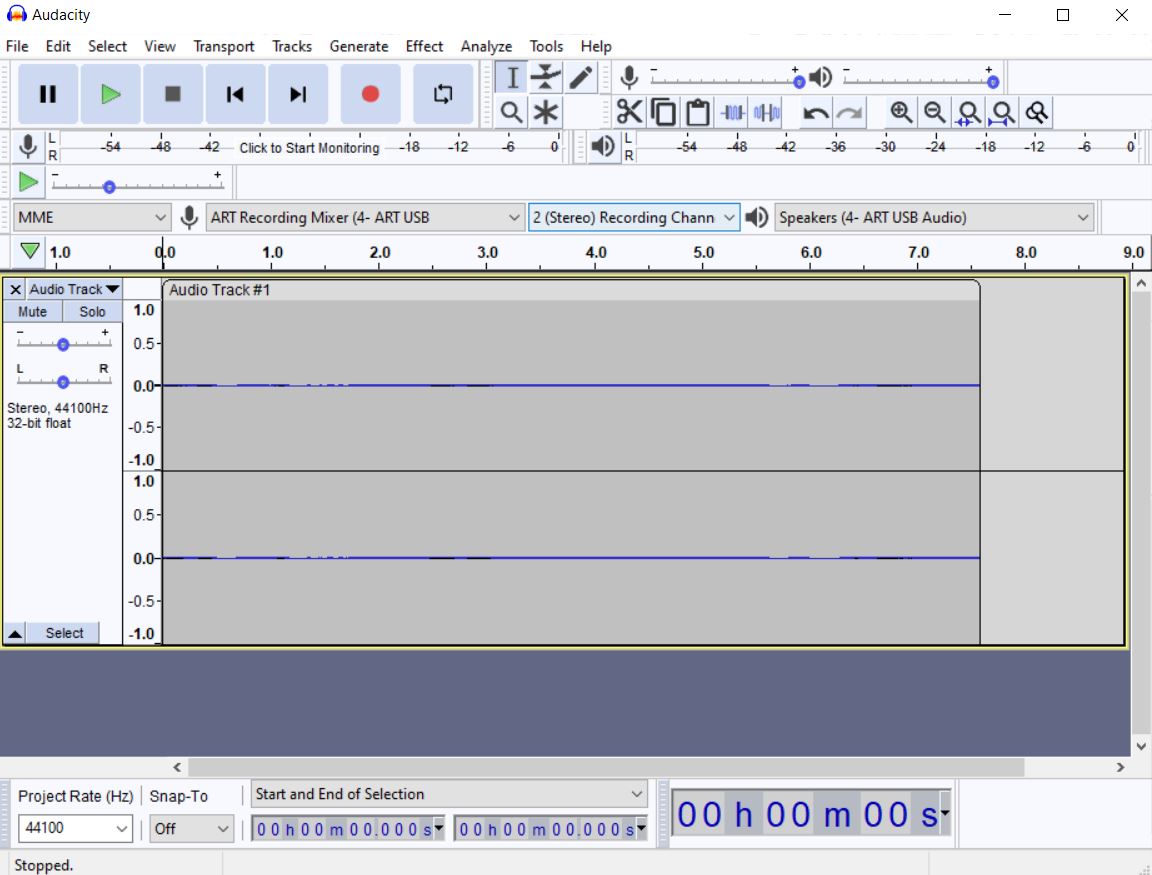Viewport: 1152px width, 875px height.
Task: Open the Transport menu
Action: [x=223, y=46]
